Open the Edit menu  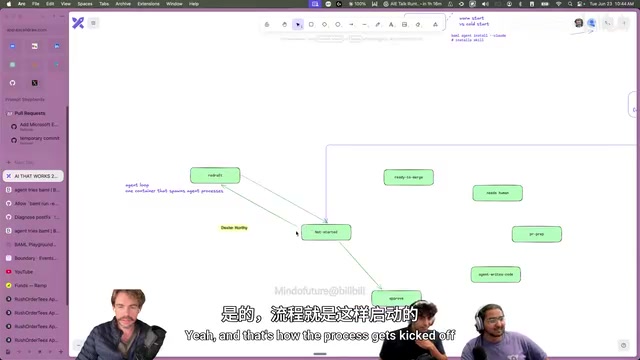click(x=50, y=4)
